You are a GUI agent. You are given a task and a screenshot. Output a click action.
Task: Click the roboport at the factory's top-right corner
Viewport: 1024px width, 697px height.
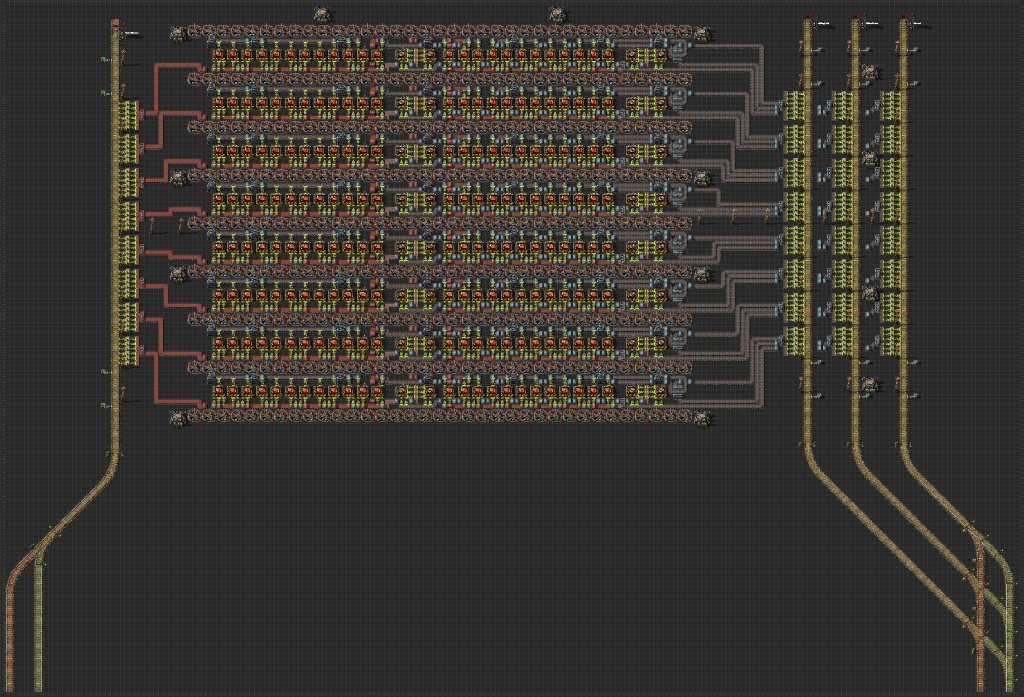702,33
